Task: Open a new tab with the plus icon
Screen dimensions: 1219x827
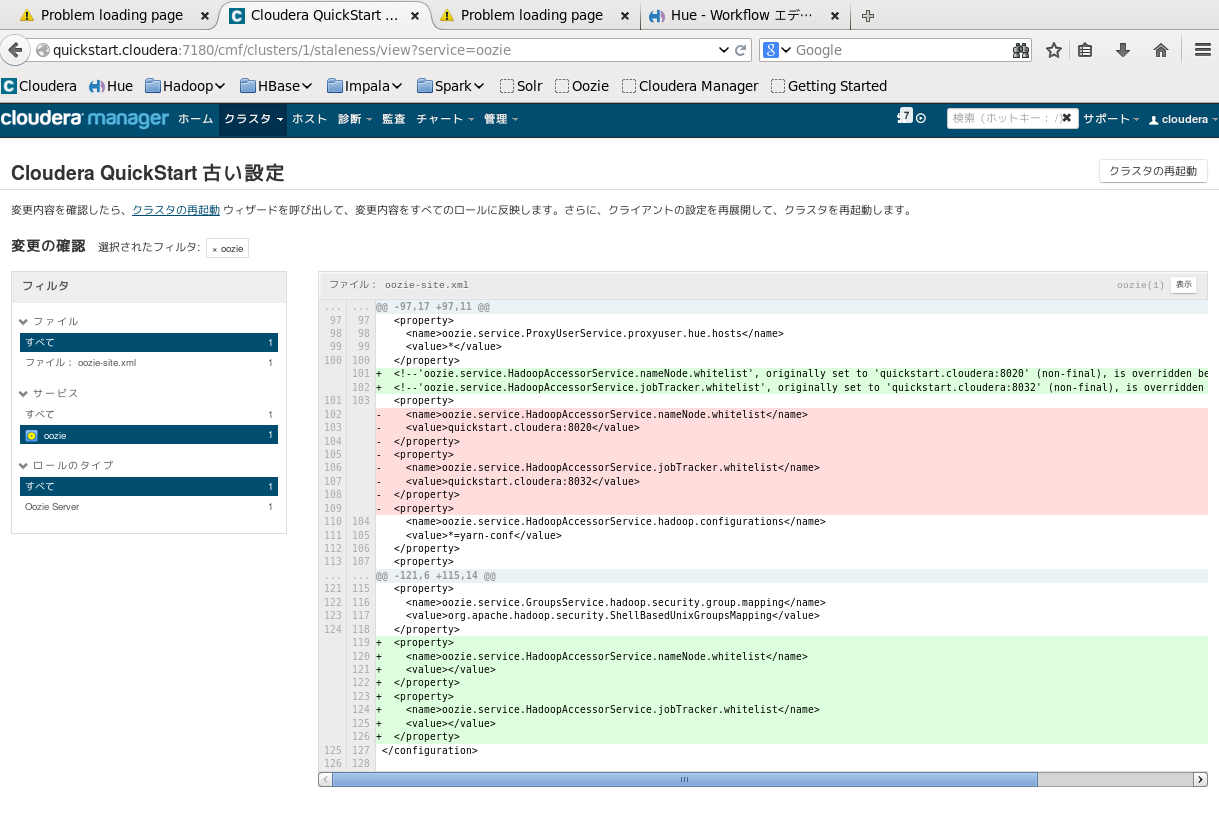Action: tap(867, 16)
